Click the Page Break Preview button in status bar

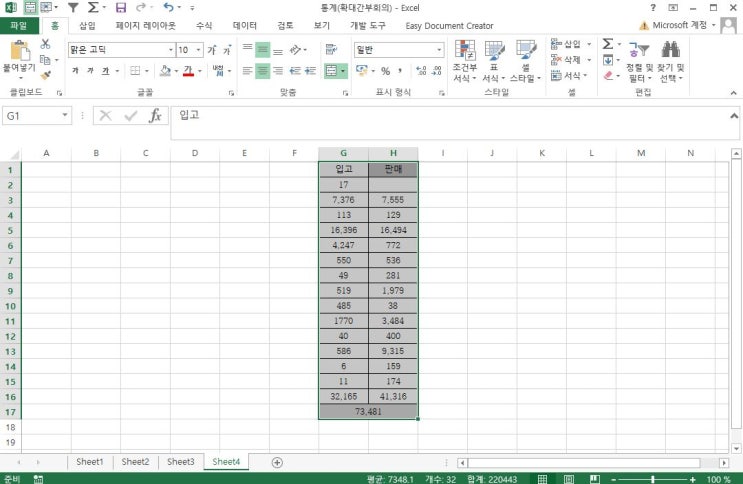tap(595, 479)
